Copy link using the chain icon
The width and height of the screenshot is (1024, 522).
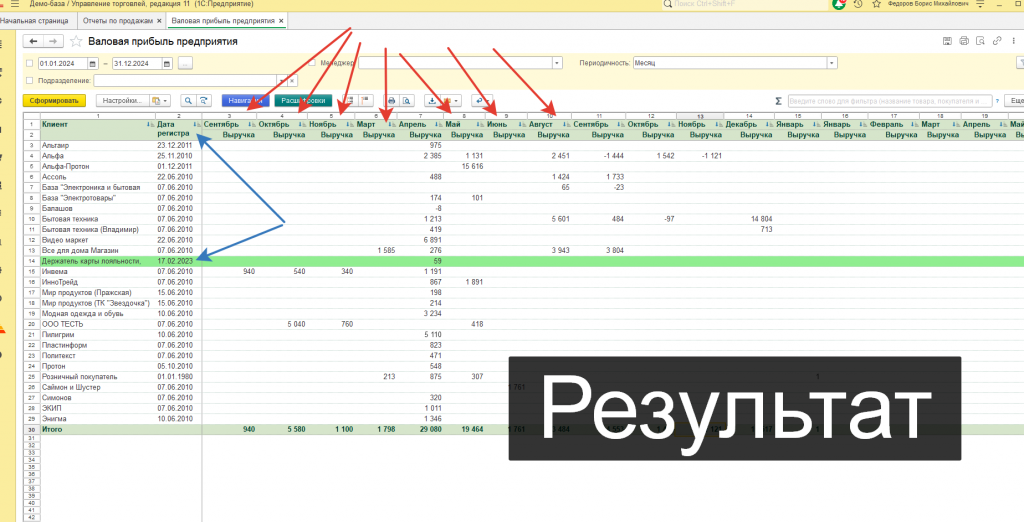click(x=997, y=41)
